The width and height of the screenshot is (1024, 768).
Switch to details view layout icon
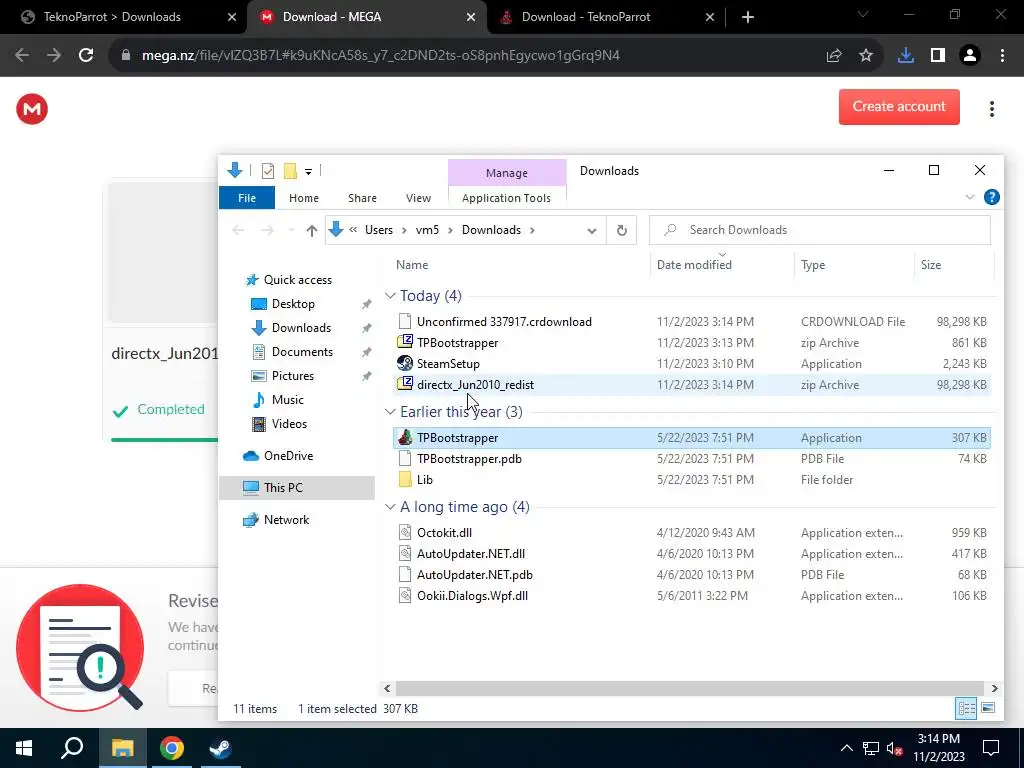tap(966, 709)
